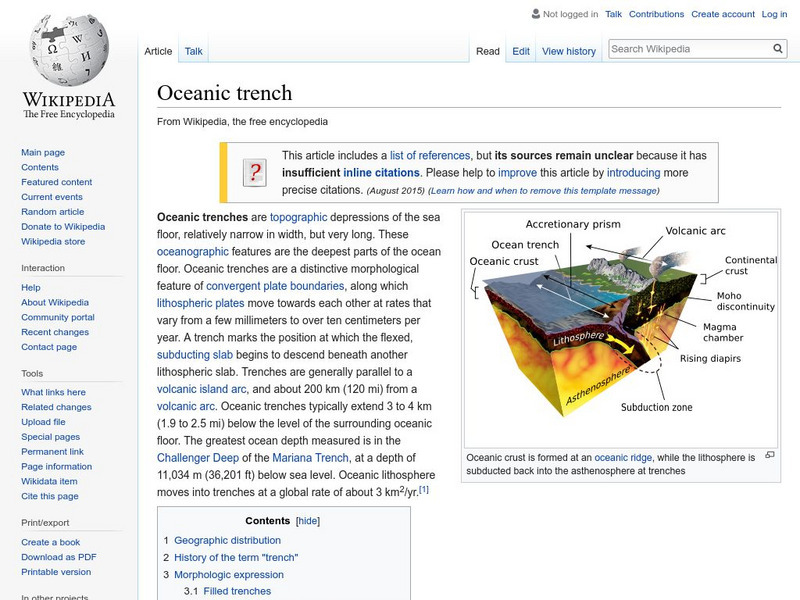Open list of references link
Viewport: 800px width, 600px height.
point(430,155)
